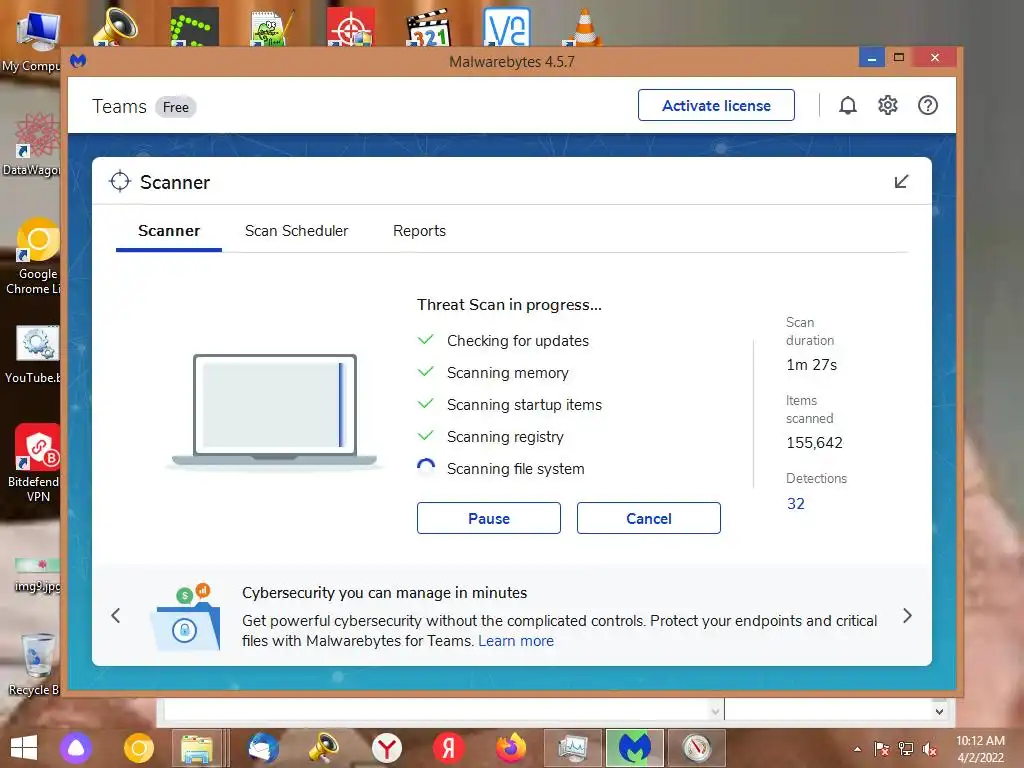Open the yellow loudspeaker desktop shortcut
Viewport: 1024px width, 768px height.
tap(115, 27)
